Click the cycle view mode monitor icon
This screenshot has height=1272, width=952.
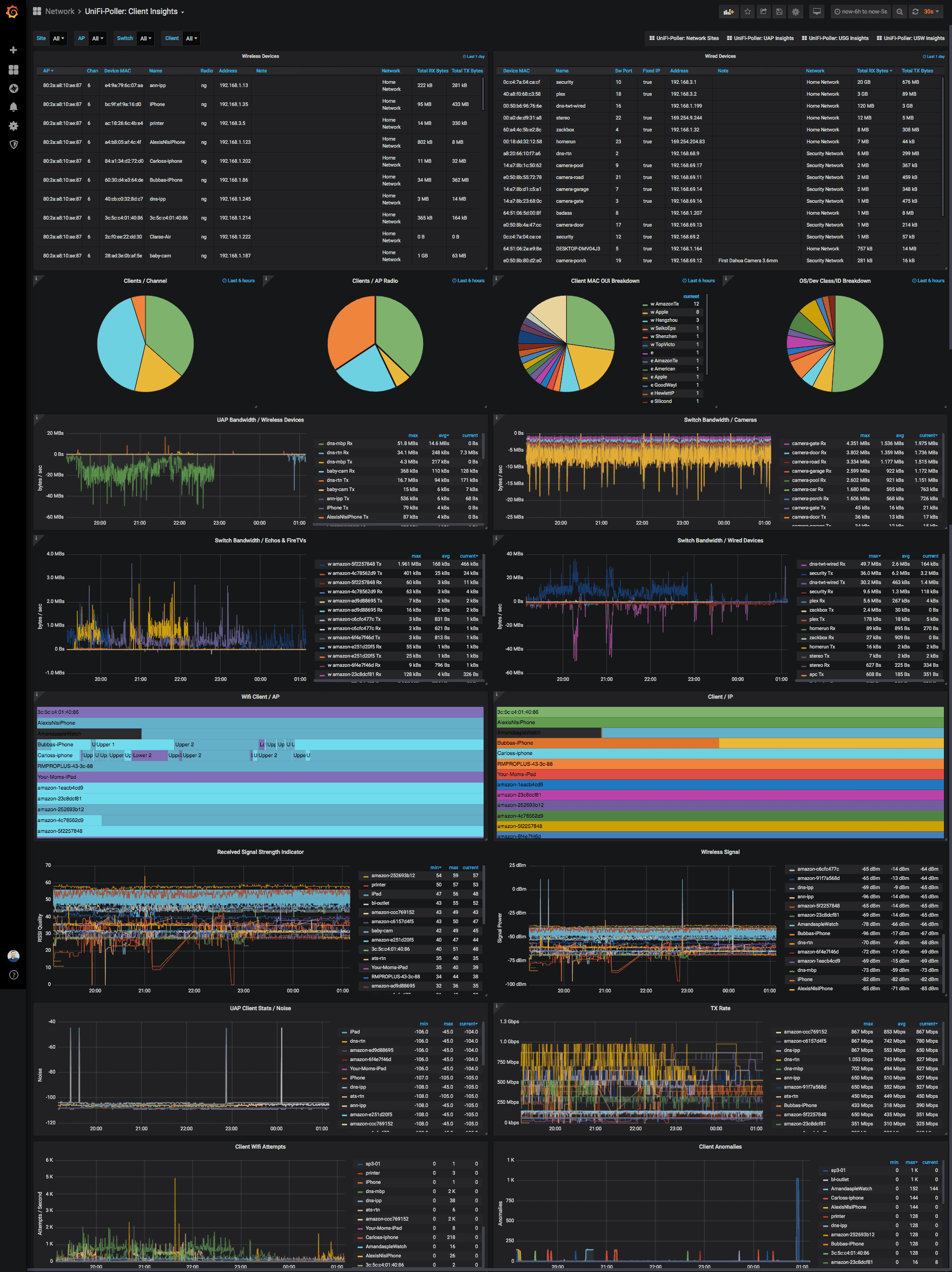point(816,11)
